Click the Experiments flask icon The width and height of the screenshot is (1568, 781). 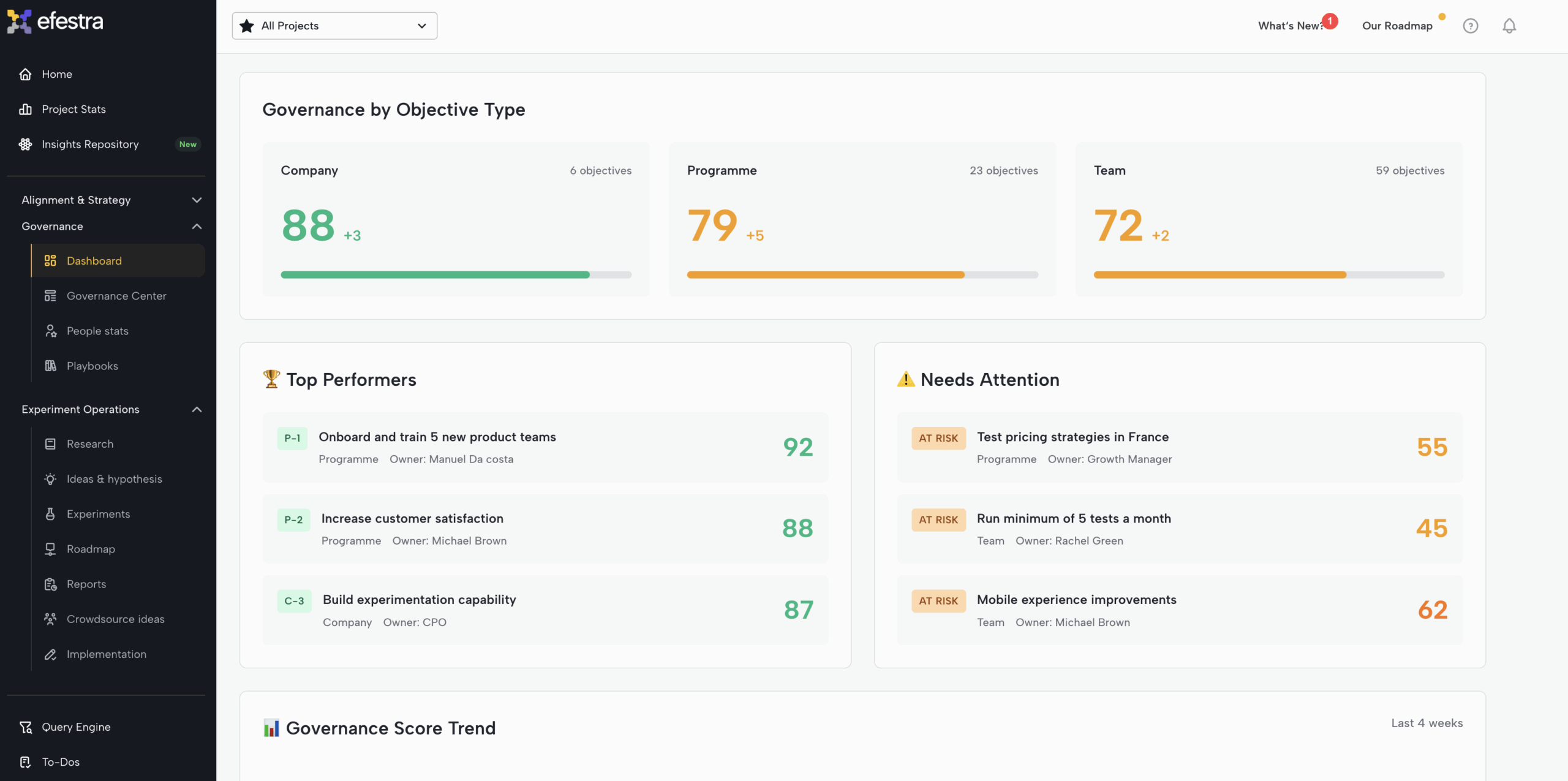point(50,514)
